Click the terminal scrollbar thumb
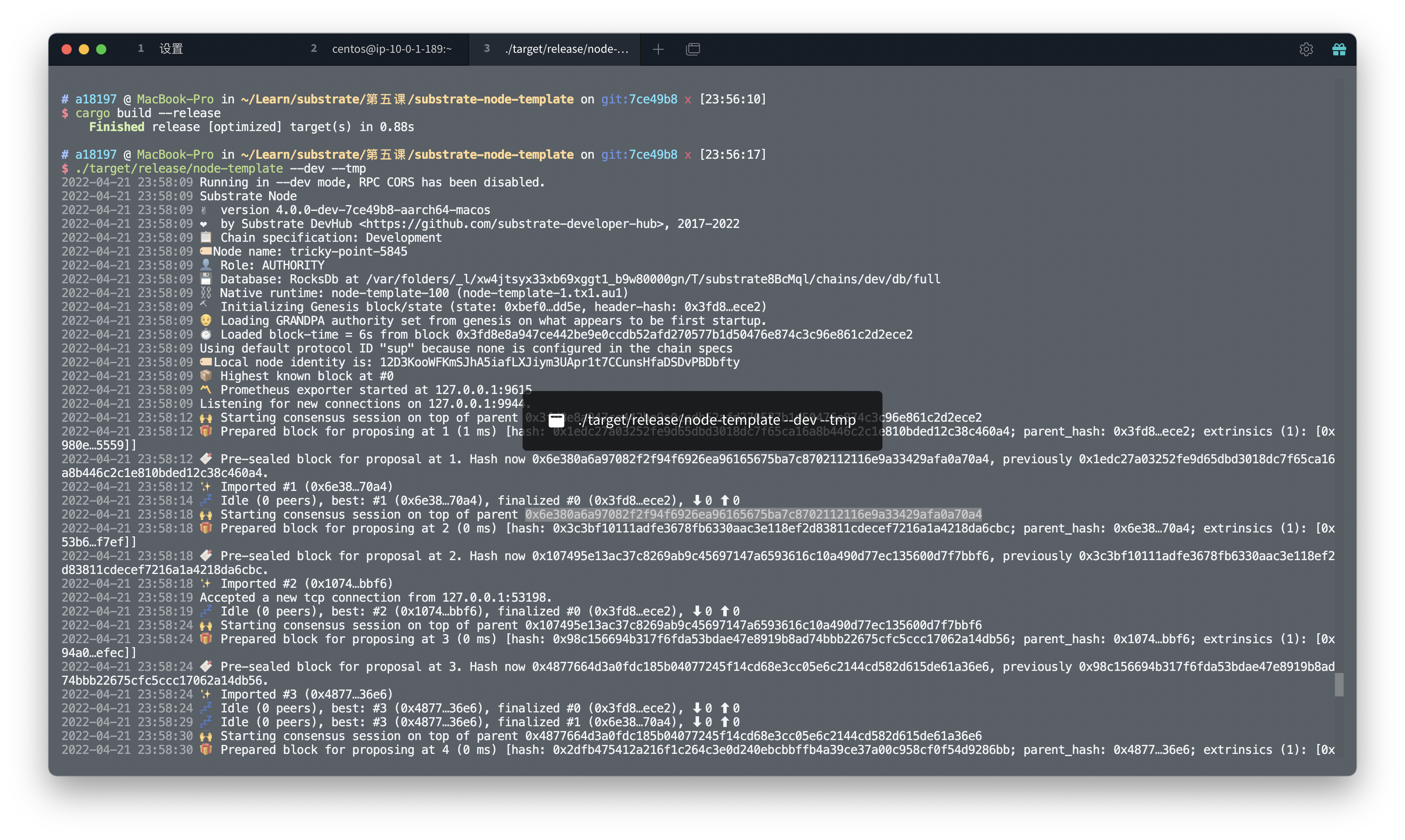Screen dimensions: 1405x840 (1339, 684)
